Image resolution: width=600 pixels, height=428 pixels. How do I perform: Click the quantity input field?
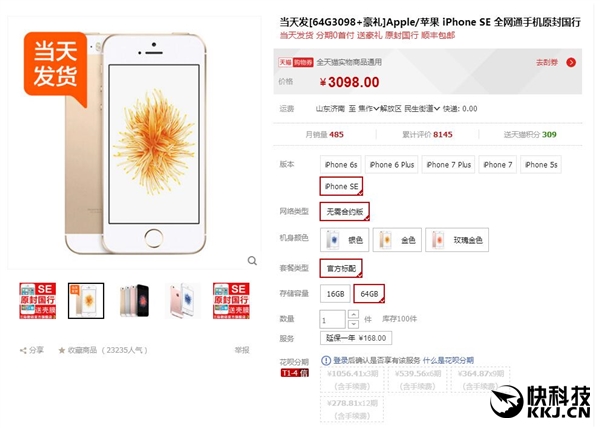point(333,319)
